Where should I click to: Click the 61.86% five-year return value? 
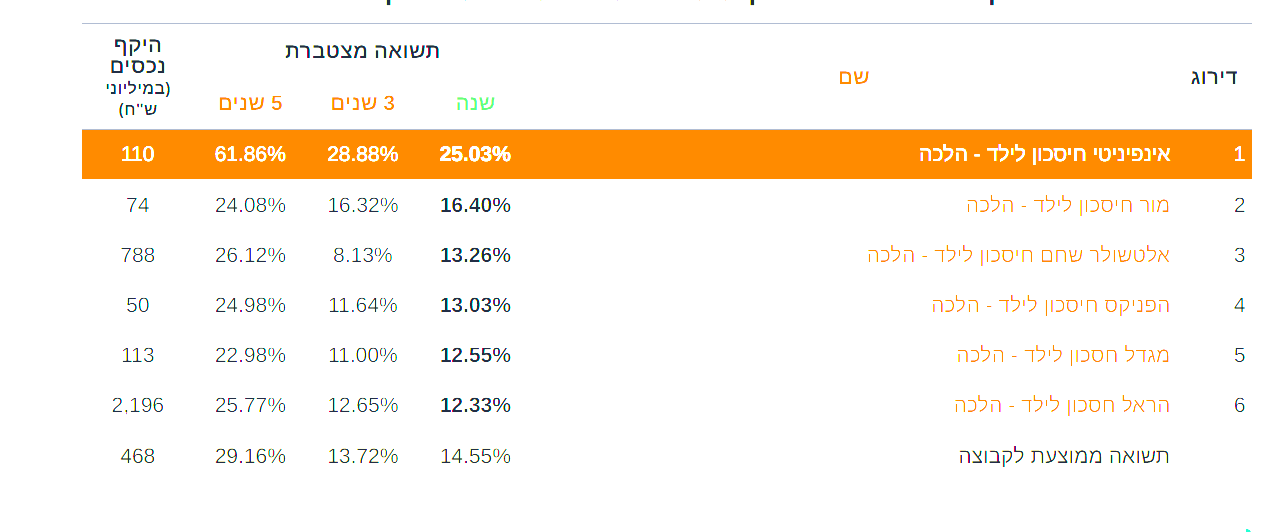click(x=250, y=154)
